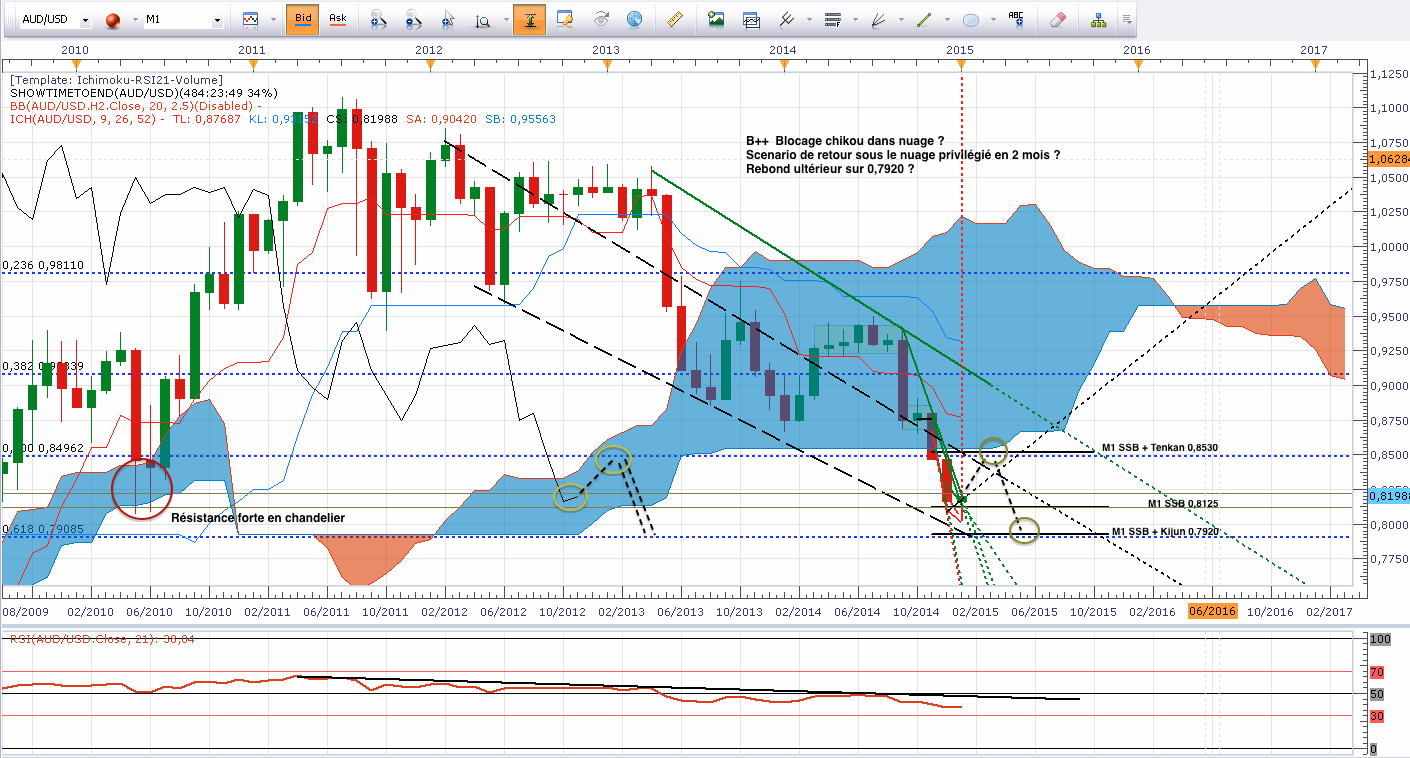Click the vertical scale zoom icon
The height and width of the screenshot is (758, 1410).
click(x=483, y=20)
